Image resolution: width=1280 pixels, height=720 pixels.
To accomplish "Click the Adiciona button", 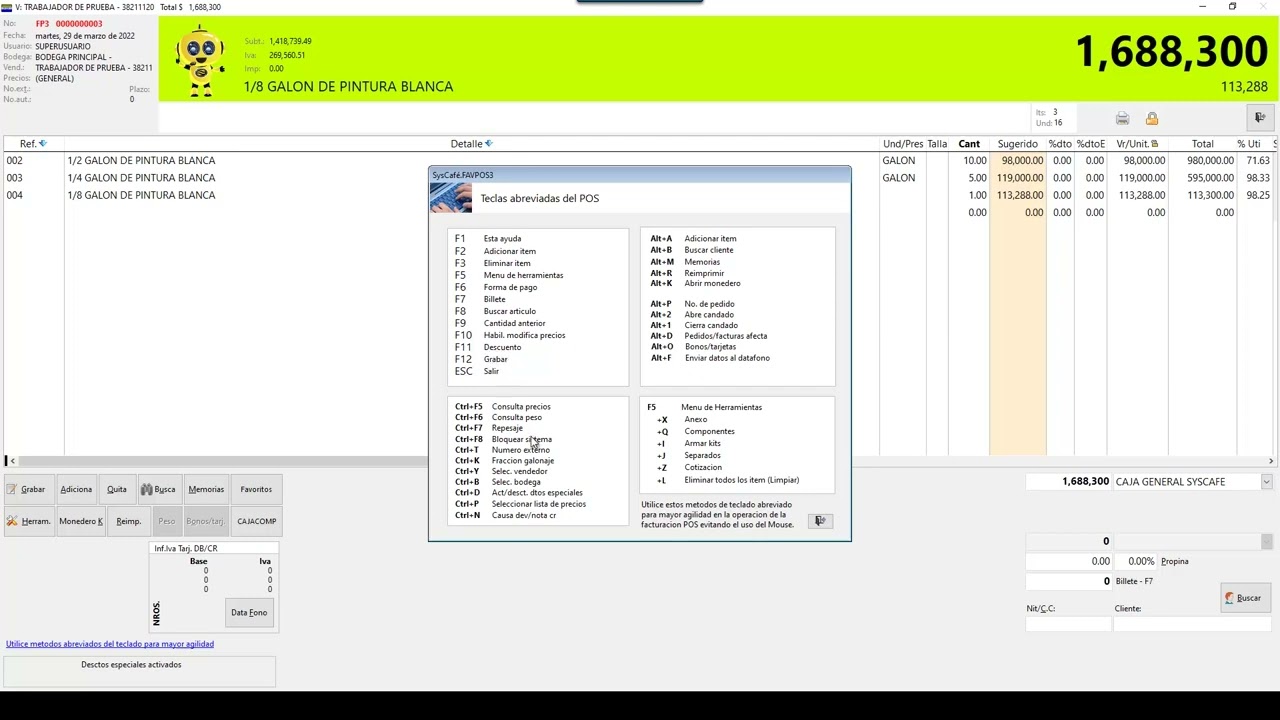I will click(x=76, y=489).
